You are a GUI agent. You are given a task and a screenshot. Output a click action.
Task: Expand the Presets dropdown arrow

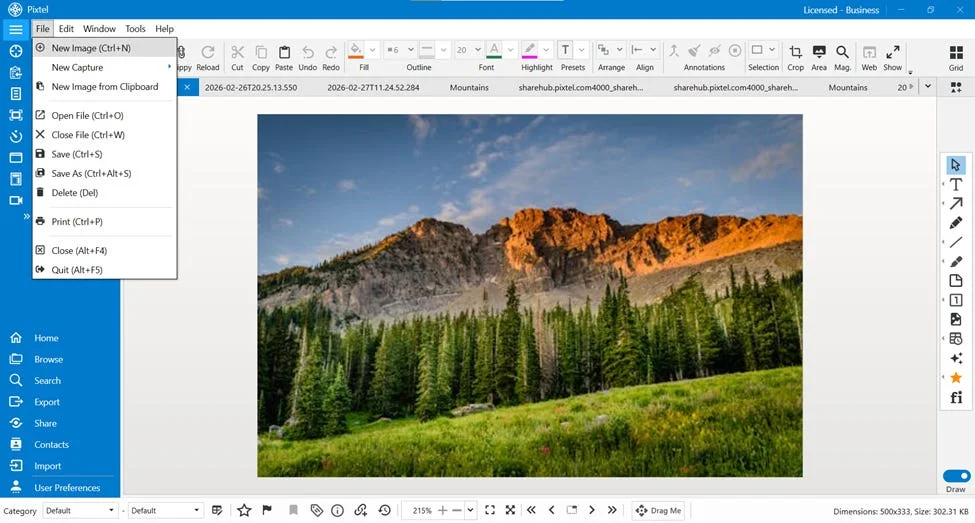581,50
